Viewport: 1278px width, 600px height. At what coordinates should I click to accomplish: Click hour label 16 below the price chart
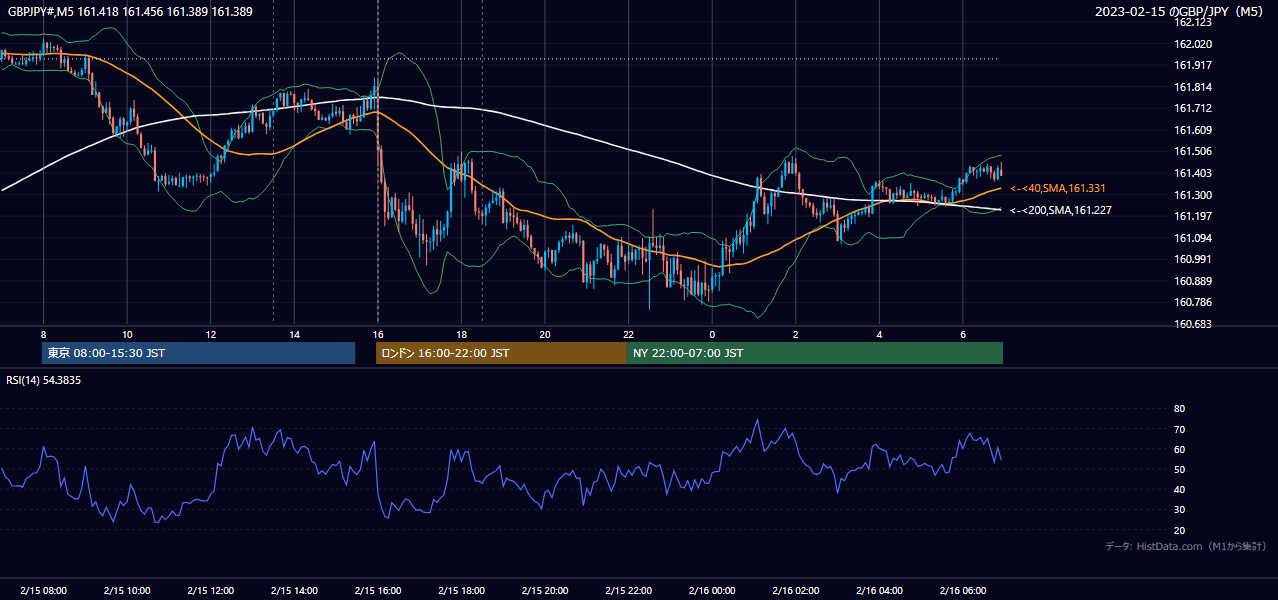click(377, 334)
